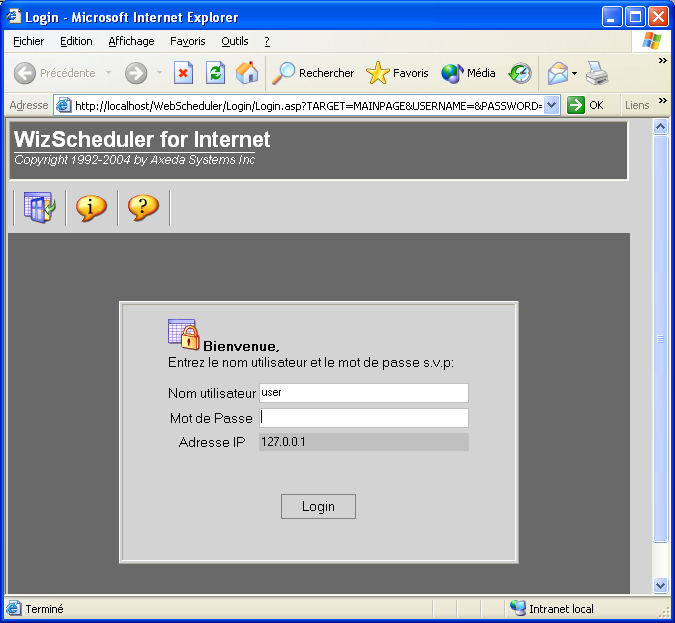Screen dimensions: 675x623
Task: Click the OK go button
Action: (x=585, y=105)
